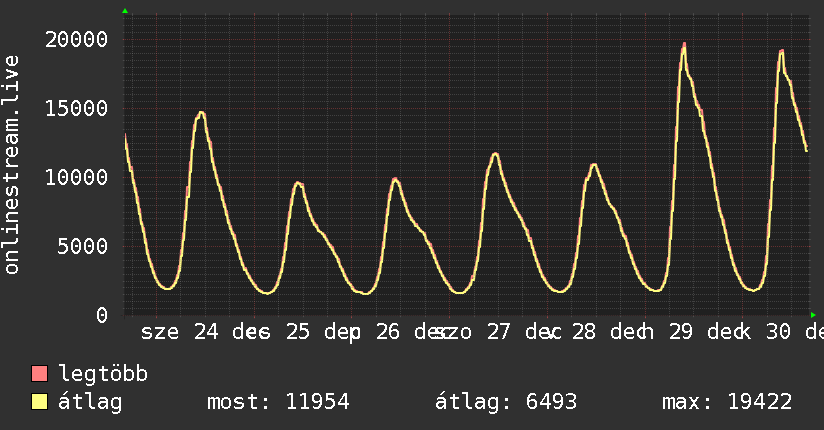Click the sze 24 date label

(179, 332)
